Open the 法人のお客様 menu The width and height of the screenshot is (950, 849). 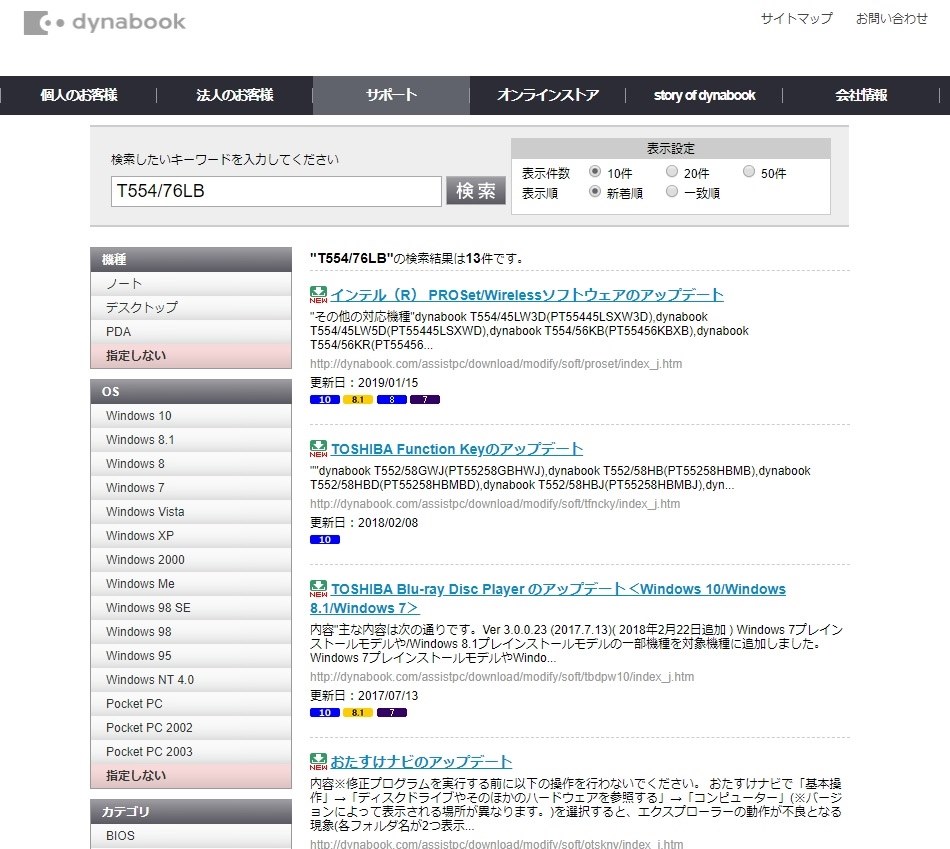(x=233, y=95)
